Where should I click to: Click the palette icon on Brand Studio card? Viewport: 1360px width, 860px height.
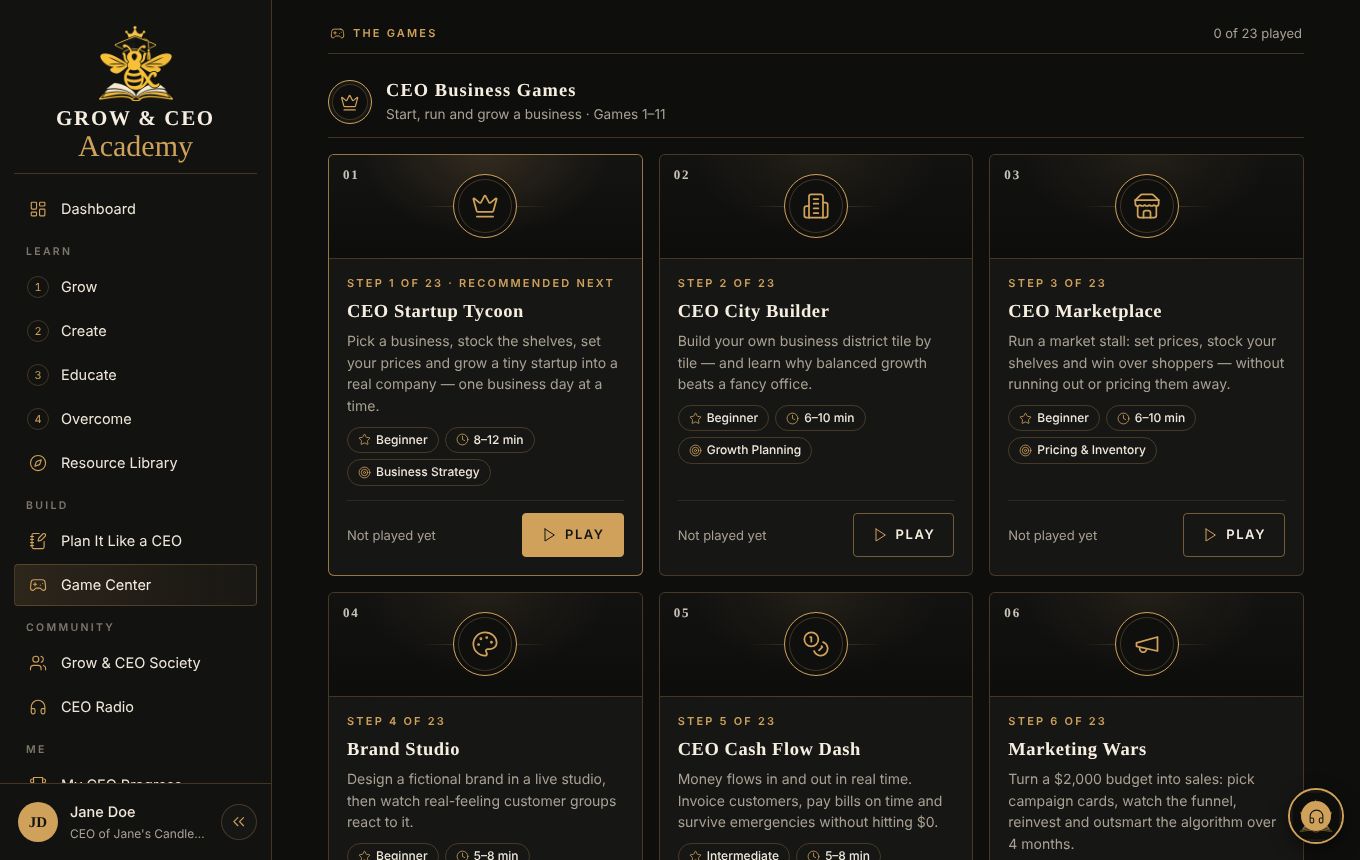pyautogui.click(x=485, y=644)
